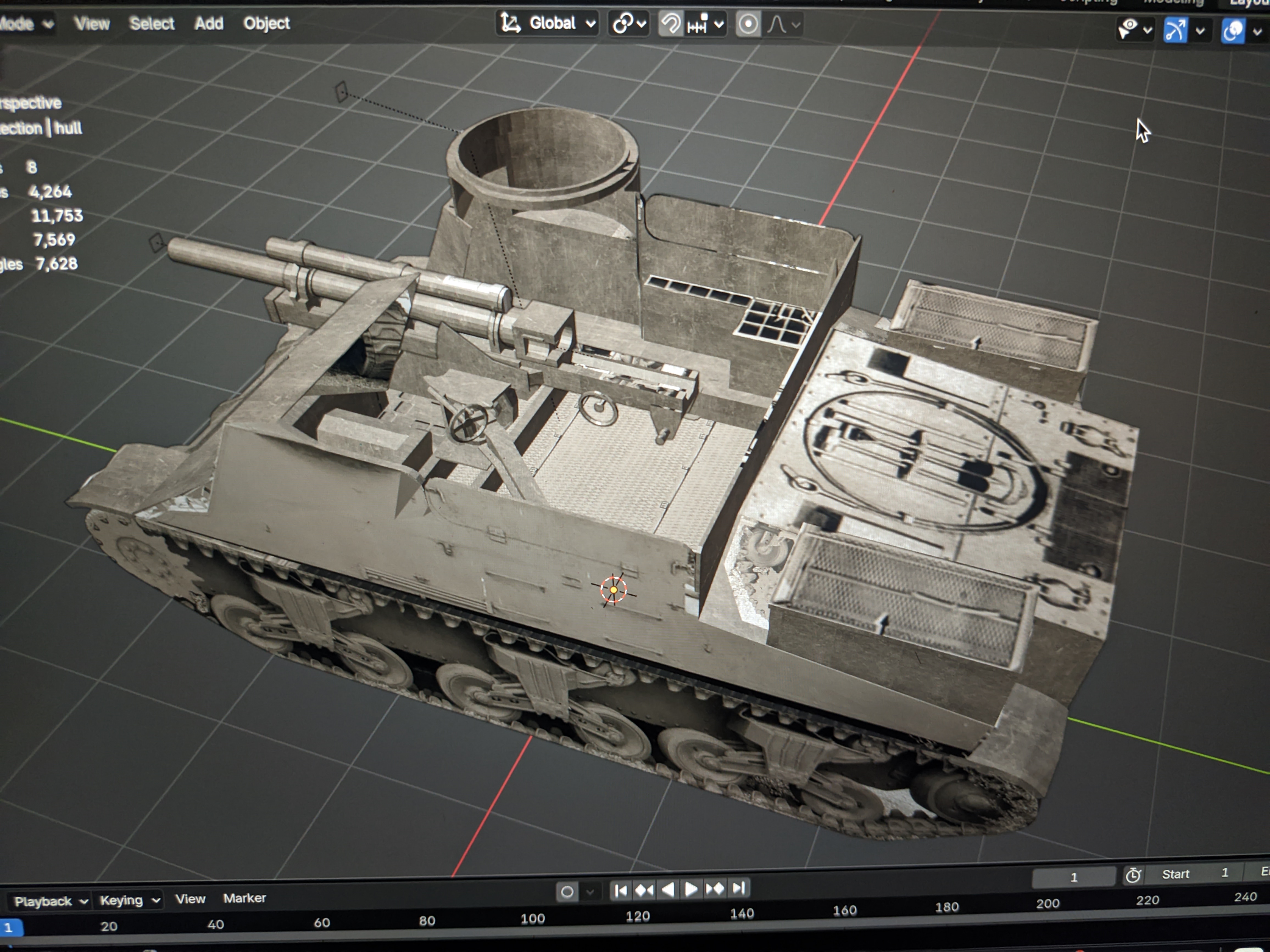Screen dimensions: 1270x952
Task: Click the '4,264' statistics value
Action: (x=51, y=192)
